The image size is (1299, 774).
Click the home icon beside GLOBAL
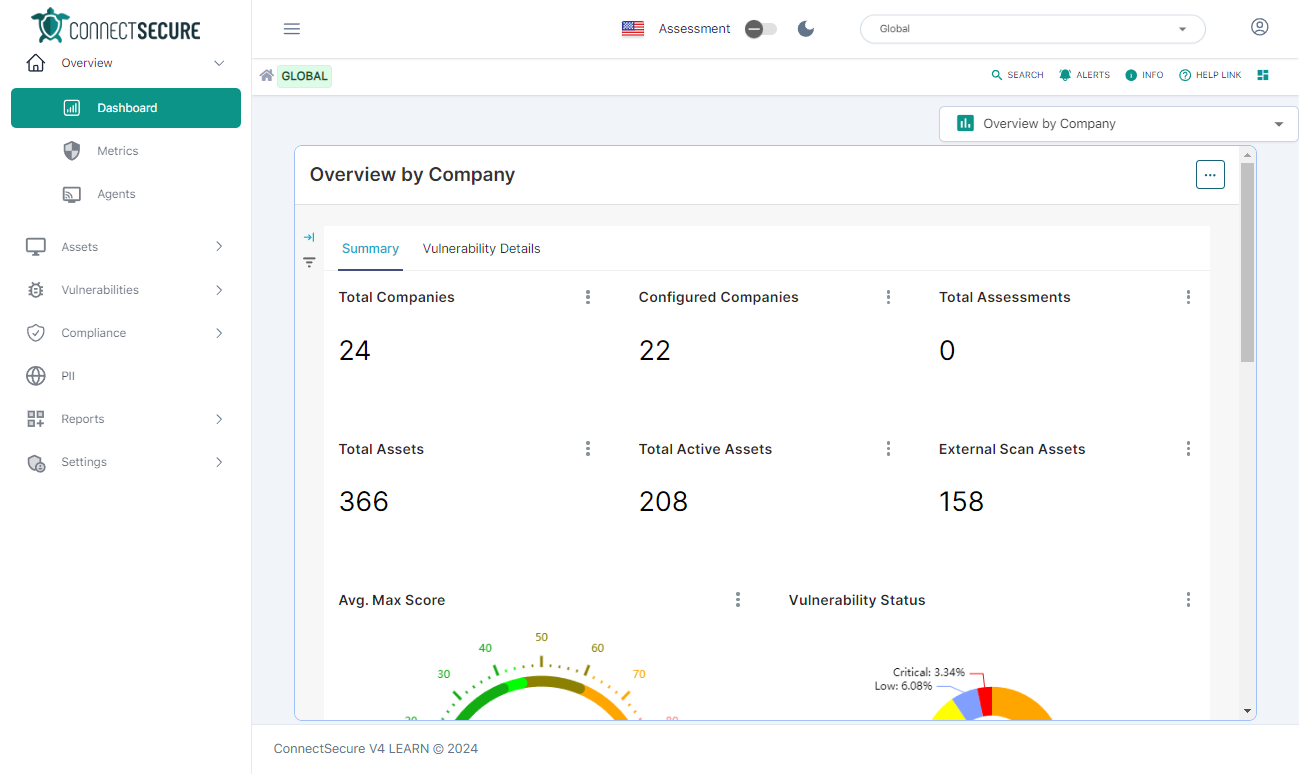(x=267, y=76)
